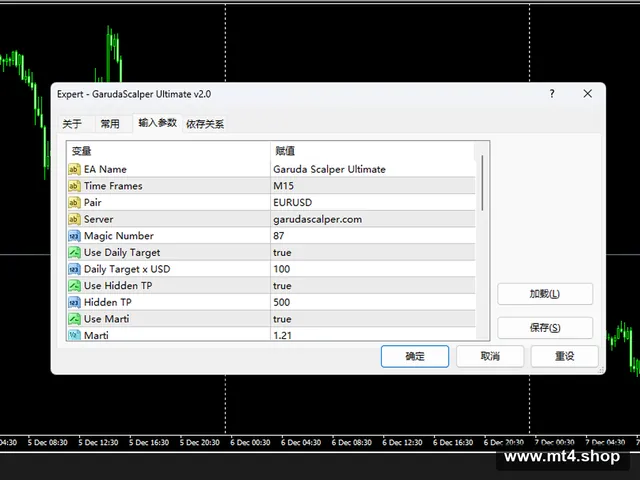
Task: Select the Use Daily Target true value
Action: pyautogui.click(x=373, y=252)
